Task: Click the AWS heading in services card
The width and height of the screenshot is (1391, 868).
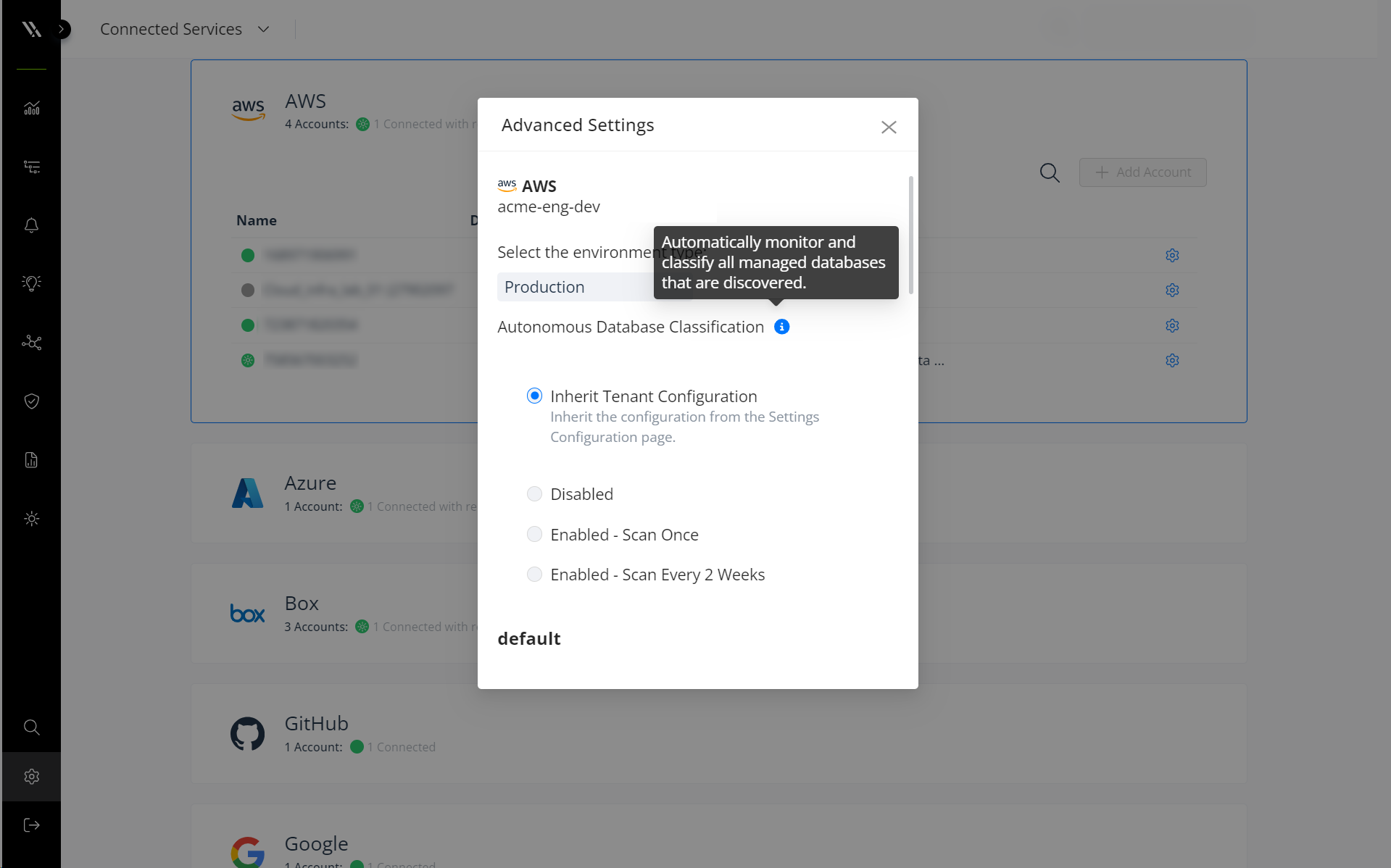Action: (x=305, y=101)
